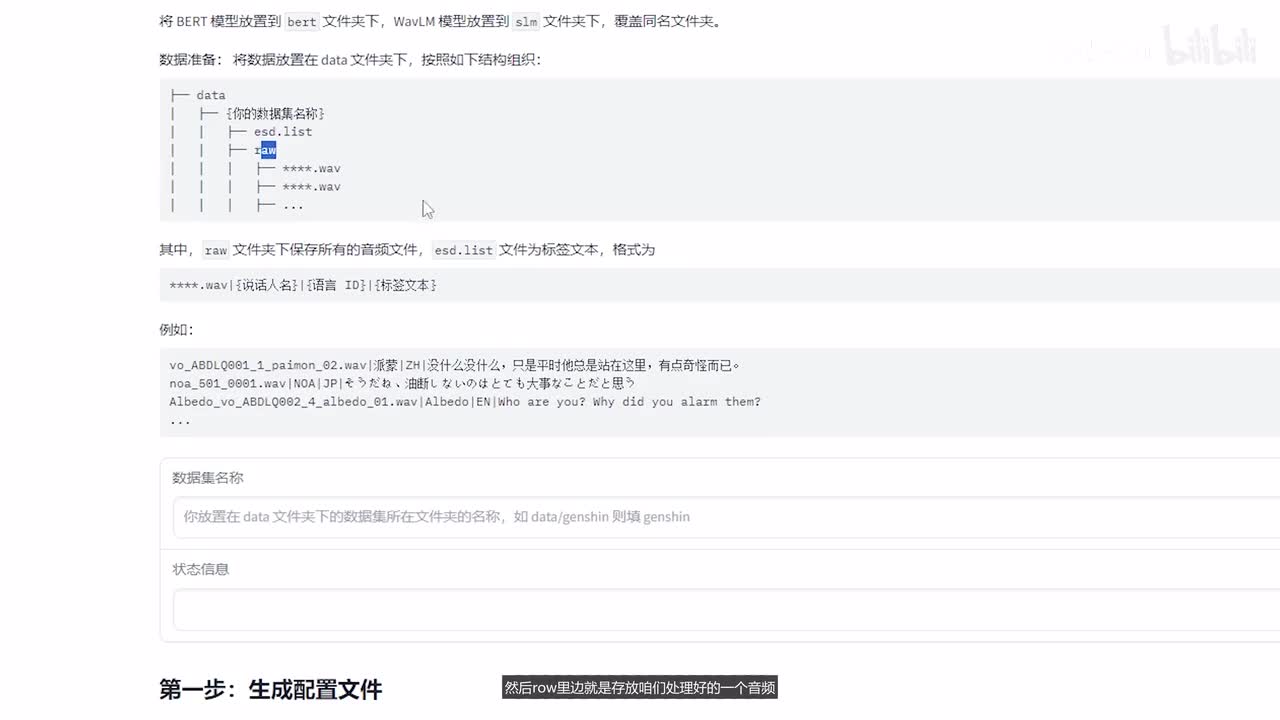
Task: Select esd.list in the directory tree
Action: pos(282,131)
